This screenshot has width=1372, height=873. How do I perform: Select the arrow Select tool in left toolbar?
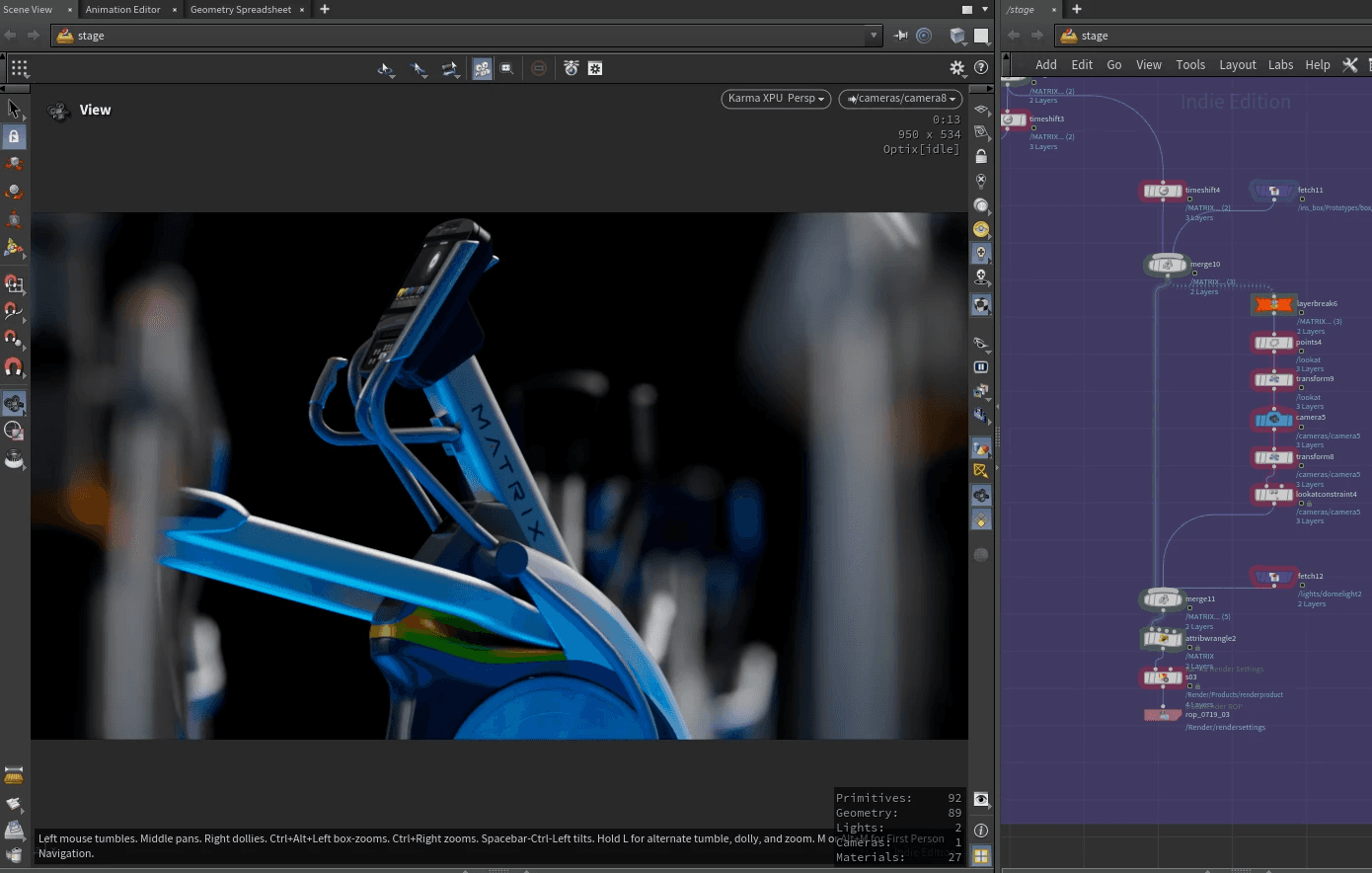click(x=14, y=108)
